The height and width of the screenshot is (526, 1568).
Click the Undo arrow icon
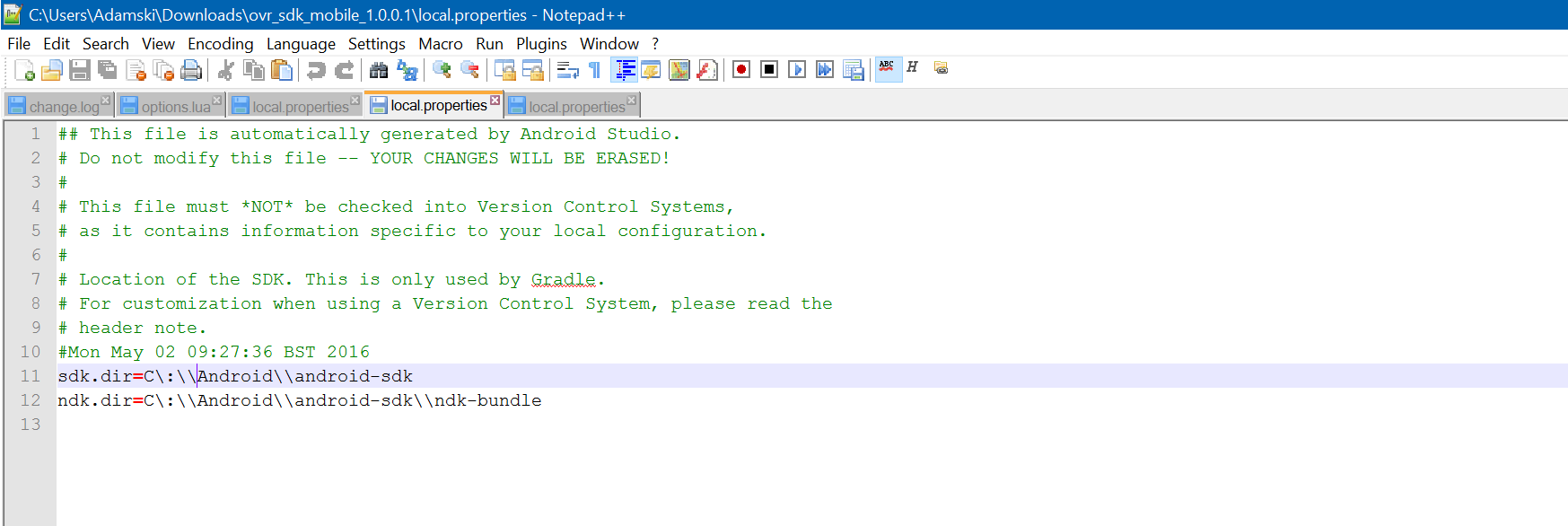click(x=316, y=70)
